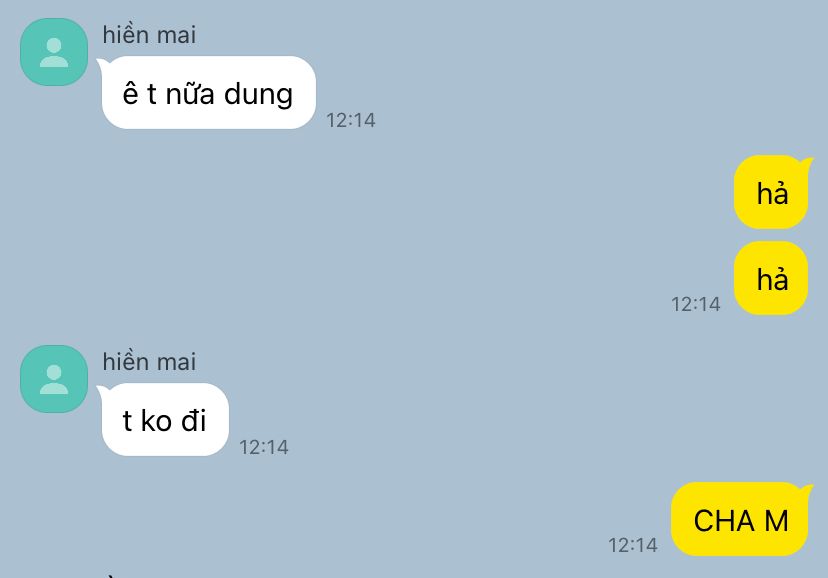Click the 12:14 timestamp beside "CHA M"

pos(633,545)
